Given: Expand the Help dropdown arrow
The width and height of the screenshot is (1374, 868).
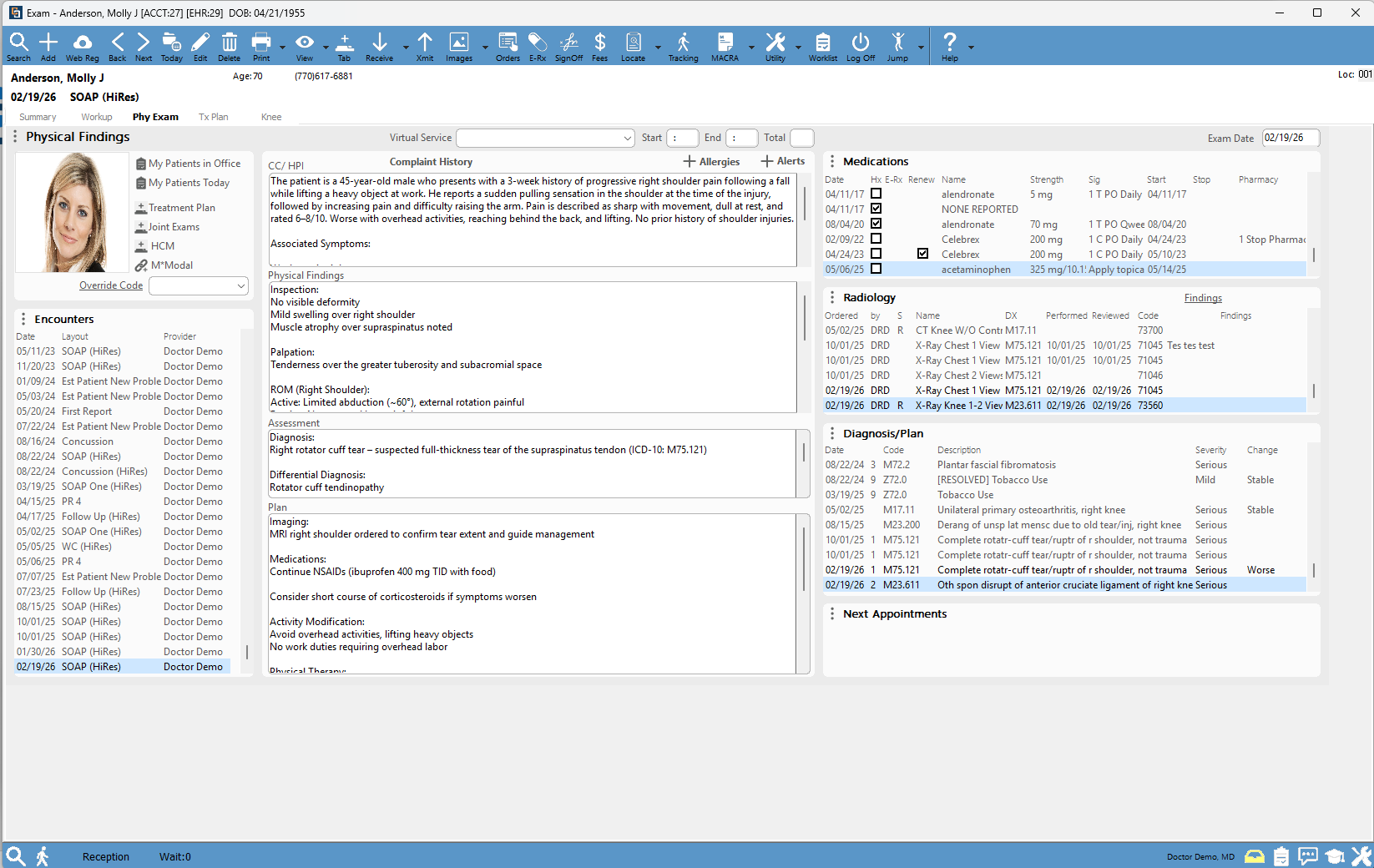Looking at the screenshot, I should 971,48.
